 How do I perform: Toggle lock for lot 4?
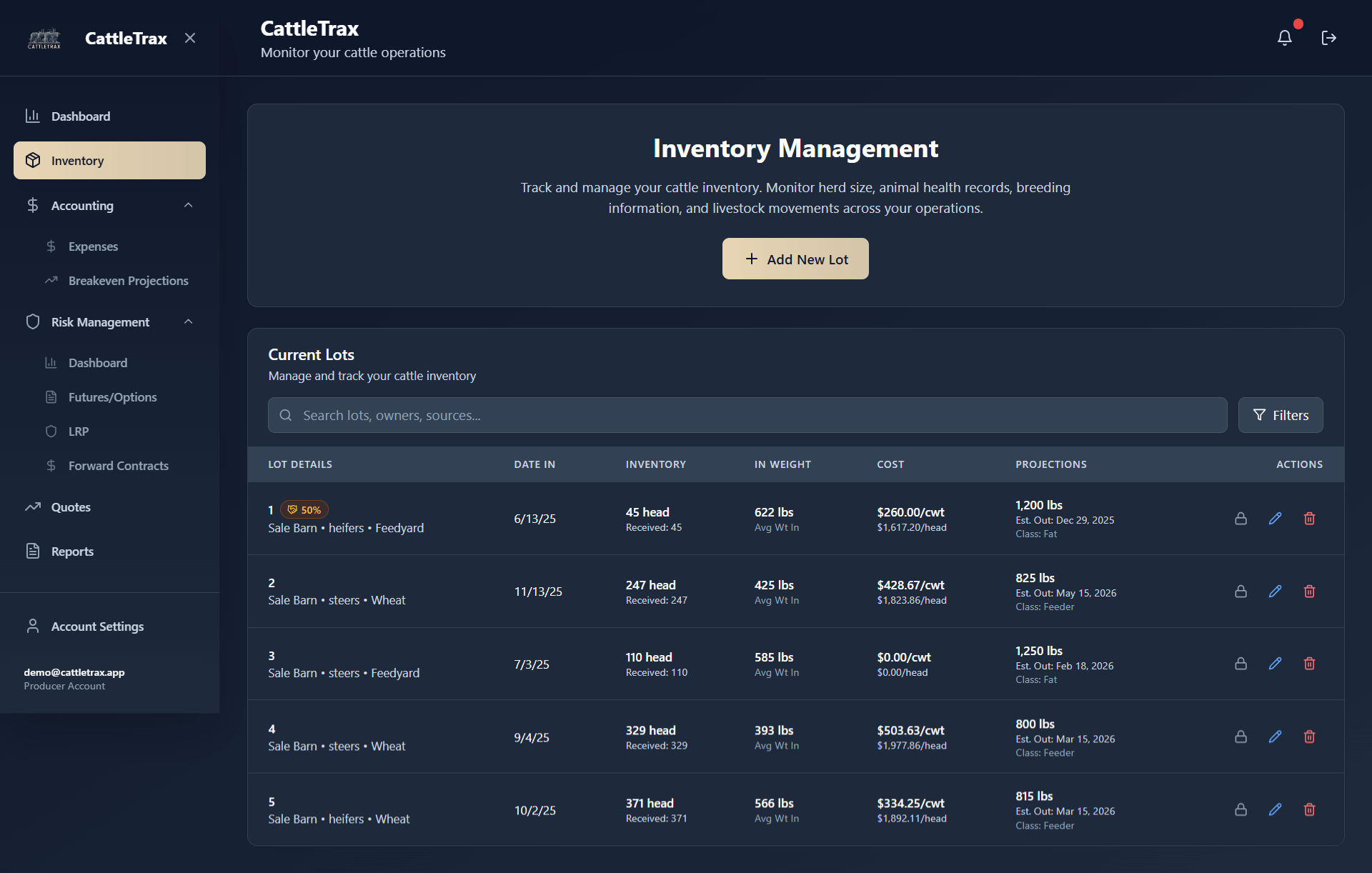pyautogui.click(x=1241, y=737)
